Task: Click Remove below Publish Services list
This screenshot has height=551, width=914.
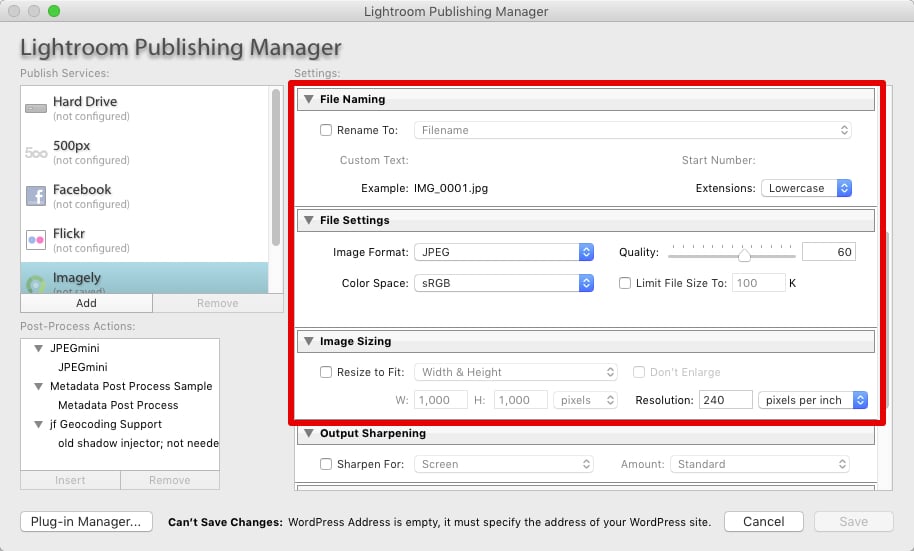Action: click(217, 303)
